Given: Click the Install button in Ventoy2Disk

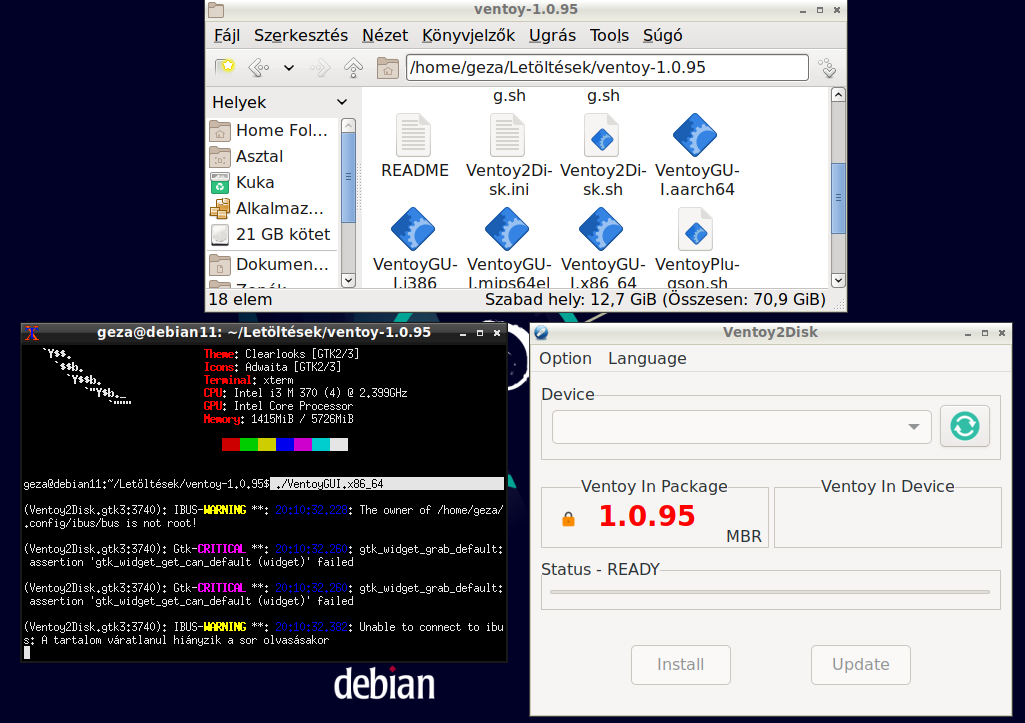Looking at the screenshot, I should click(681, 665).
